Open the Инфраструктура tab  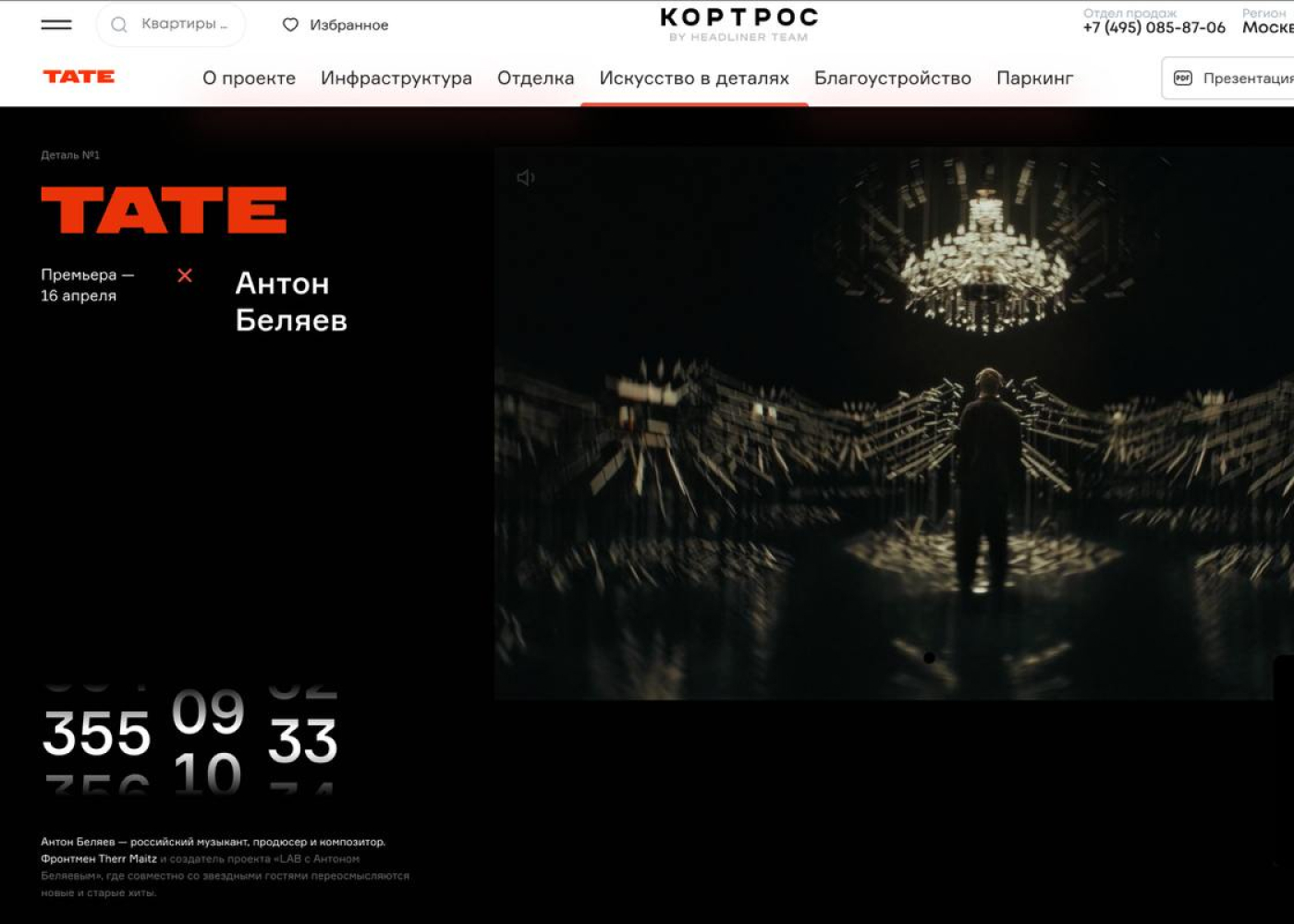tap(397, 79)
